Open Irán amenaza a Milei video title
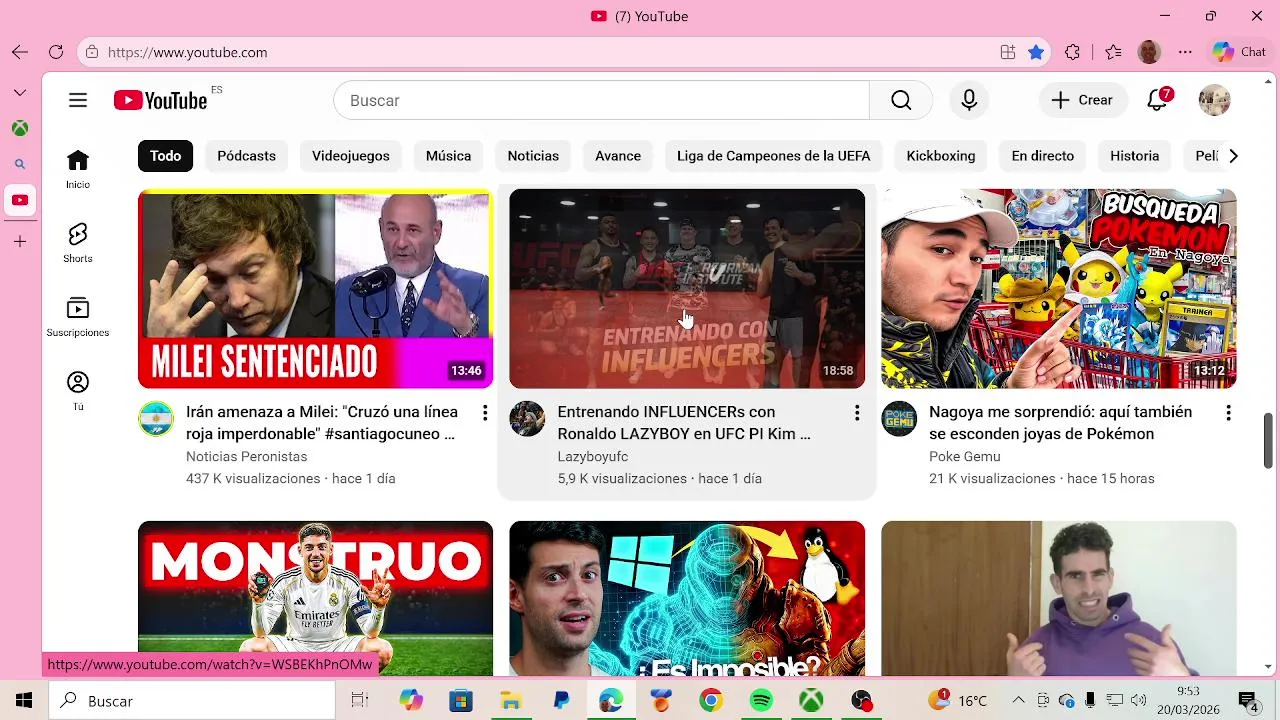Screen dimensions: 1280x720 [x=322, y=423]
